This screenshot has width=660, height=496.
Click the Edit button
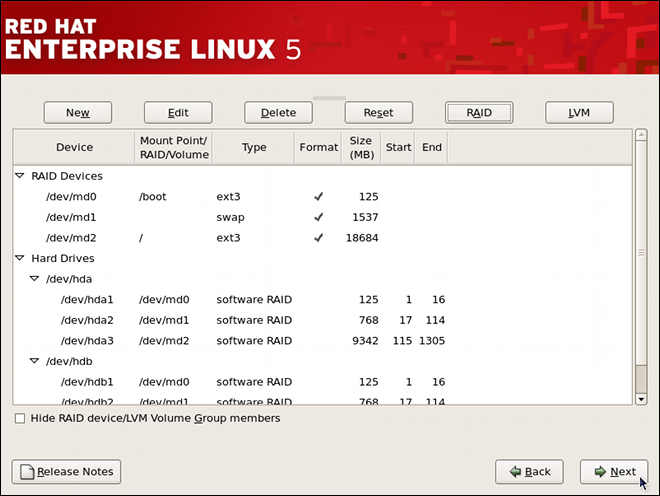tap(178, 112)
